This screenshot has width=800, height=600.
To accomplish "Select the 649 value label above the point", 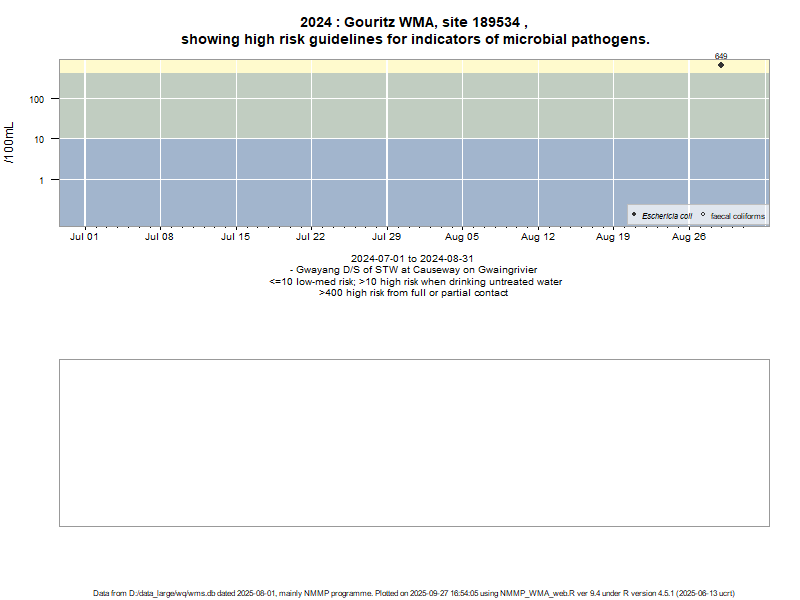I will click(x=721, y=56).
